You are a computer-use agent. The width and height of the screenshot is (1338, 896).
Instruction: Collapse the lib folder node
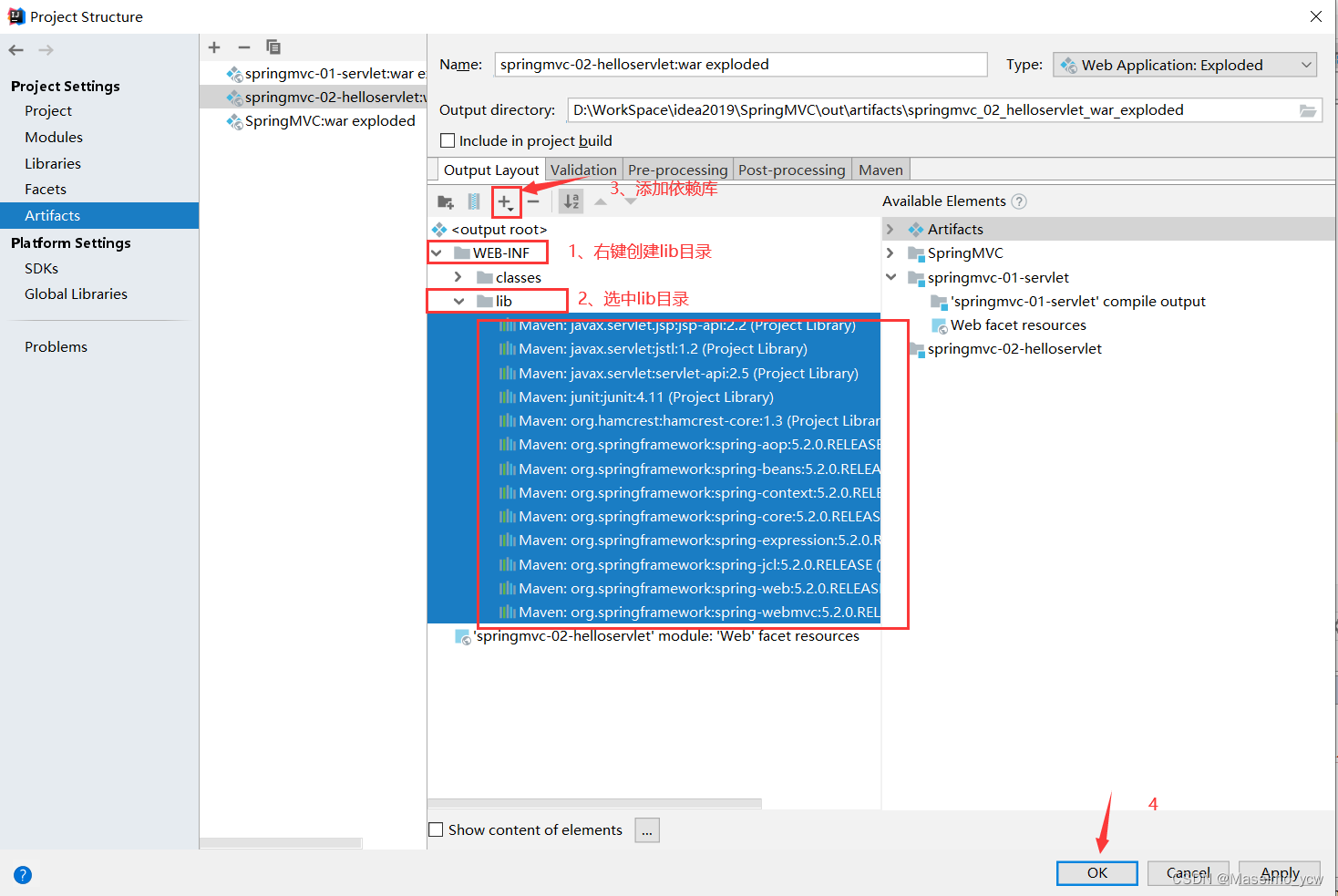click(x=459, y=301)
